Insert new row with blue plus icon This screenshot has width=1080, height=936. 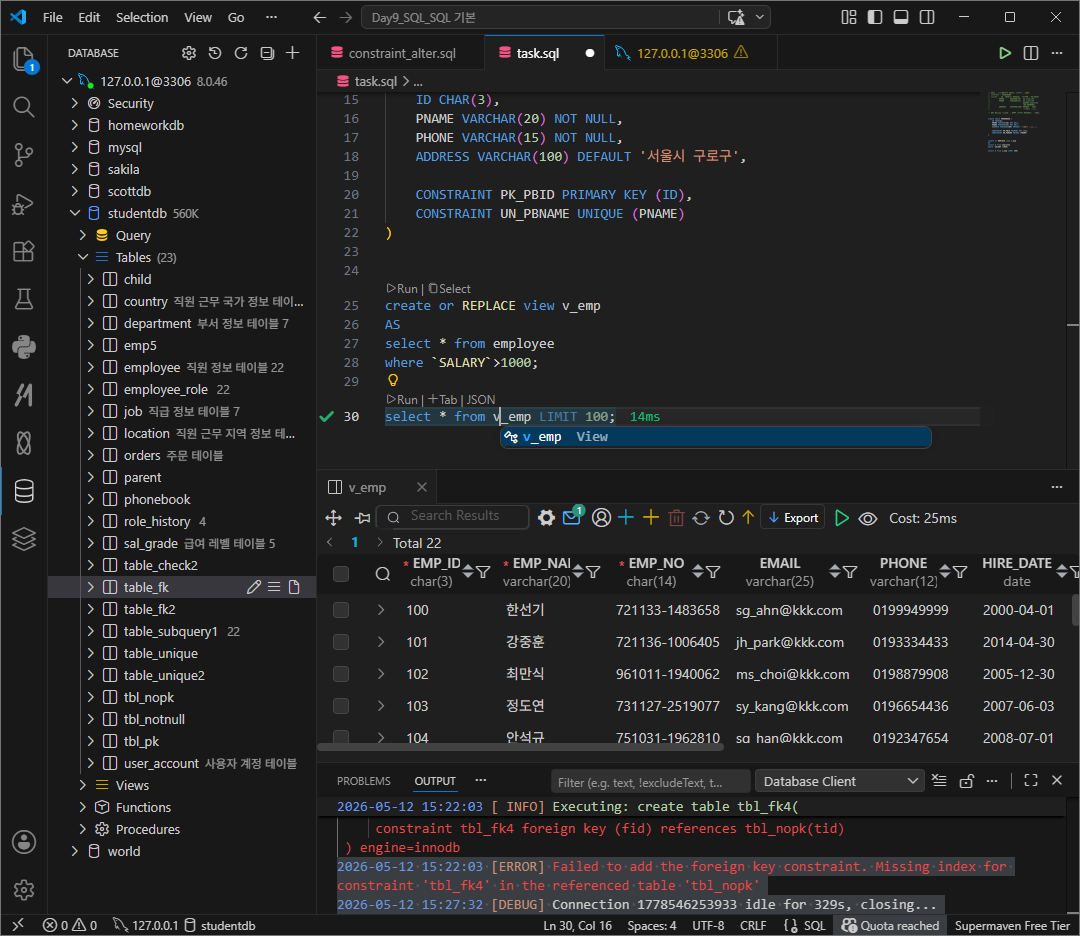(626, 517)
